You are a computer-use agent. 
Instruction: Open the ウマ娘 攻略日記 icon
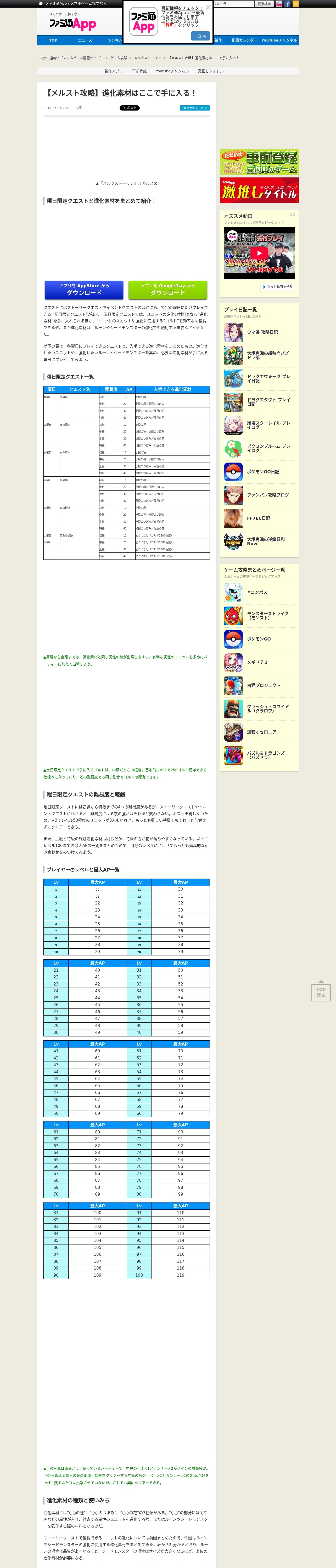(233, 332)
